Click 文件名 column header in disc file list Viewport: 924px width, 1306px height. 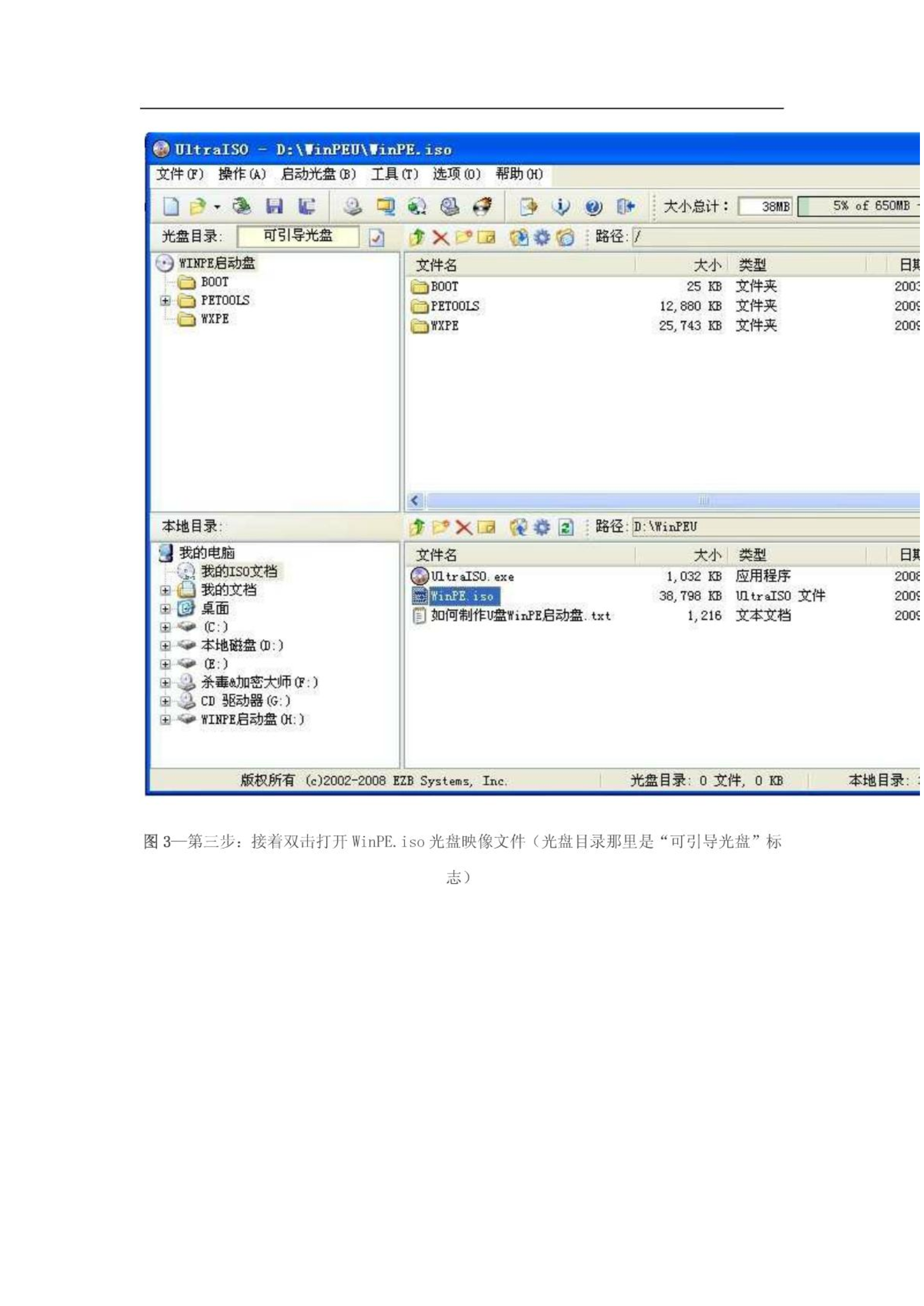click(522, 266)
